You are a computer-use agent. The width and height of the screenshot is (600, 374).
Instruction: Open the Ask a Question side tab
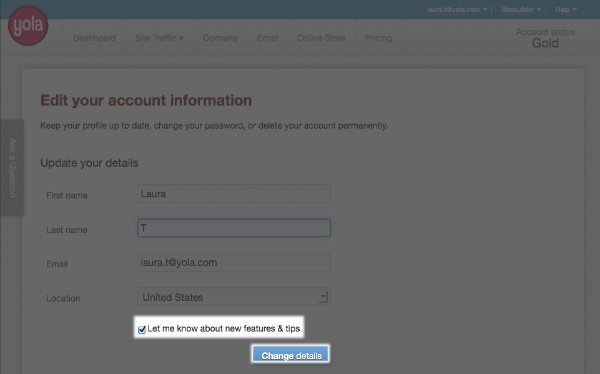point(12,167)
